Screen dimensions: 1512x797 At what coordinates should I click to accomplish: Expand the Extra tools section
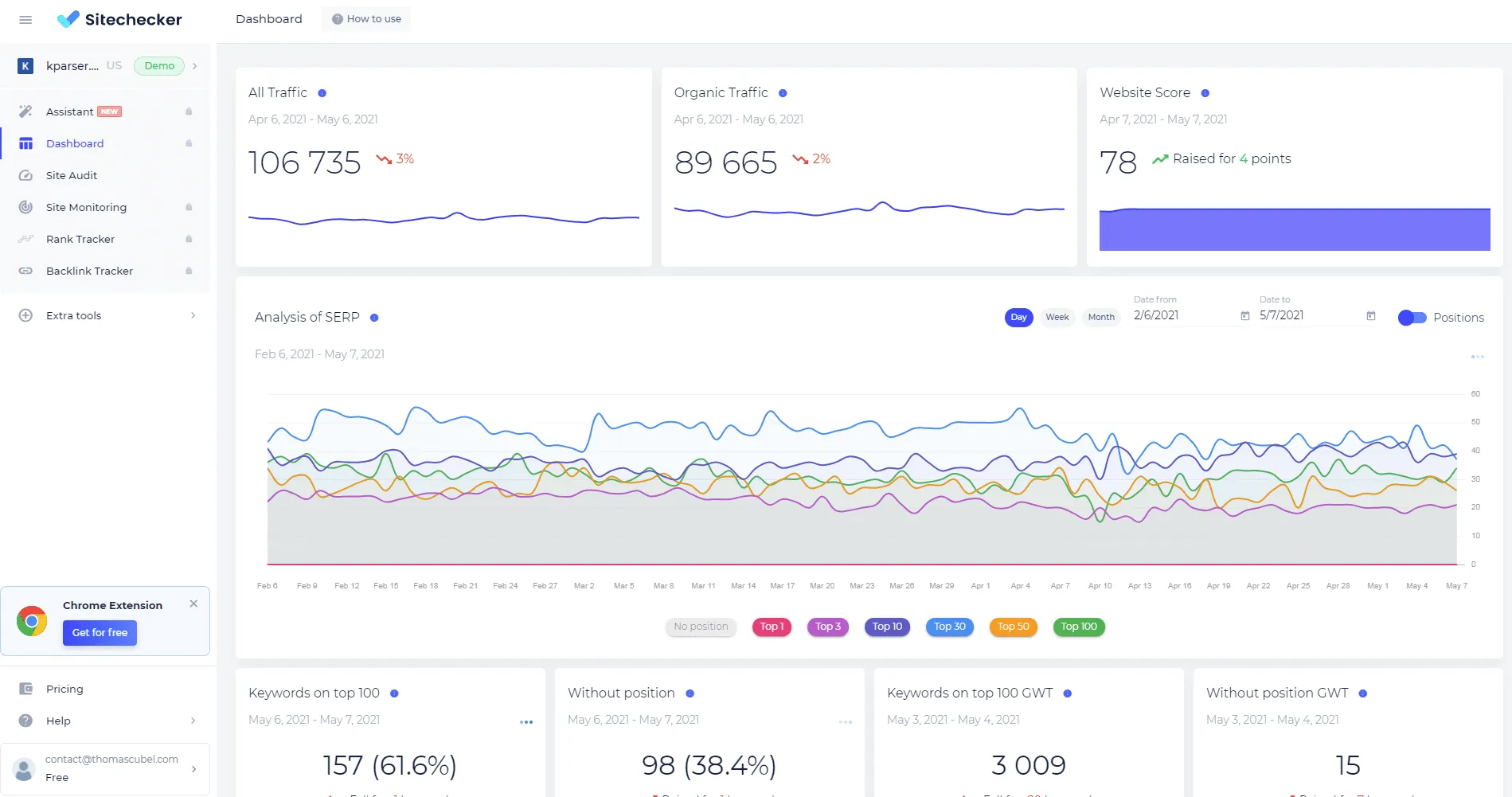[x=73, y=315]
